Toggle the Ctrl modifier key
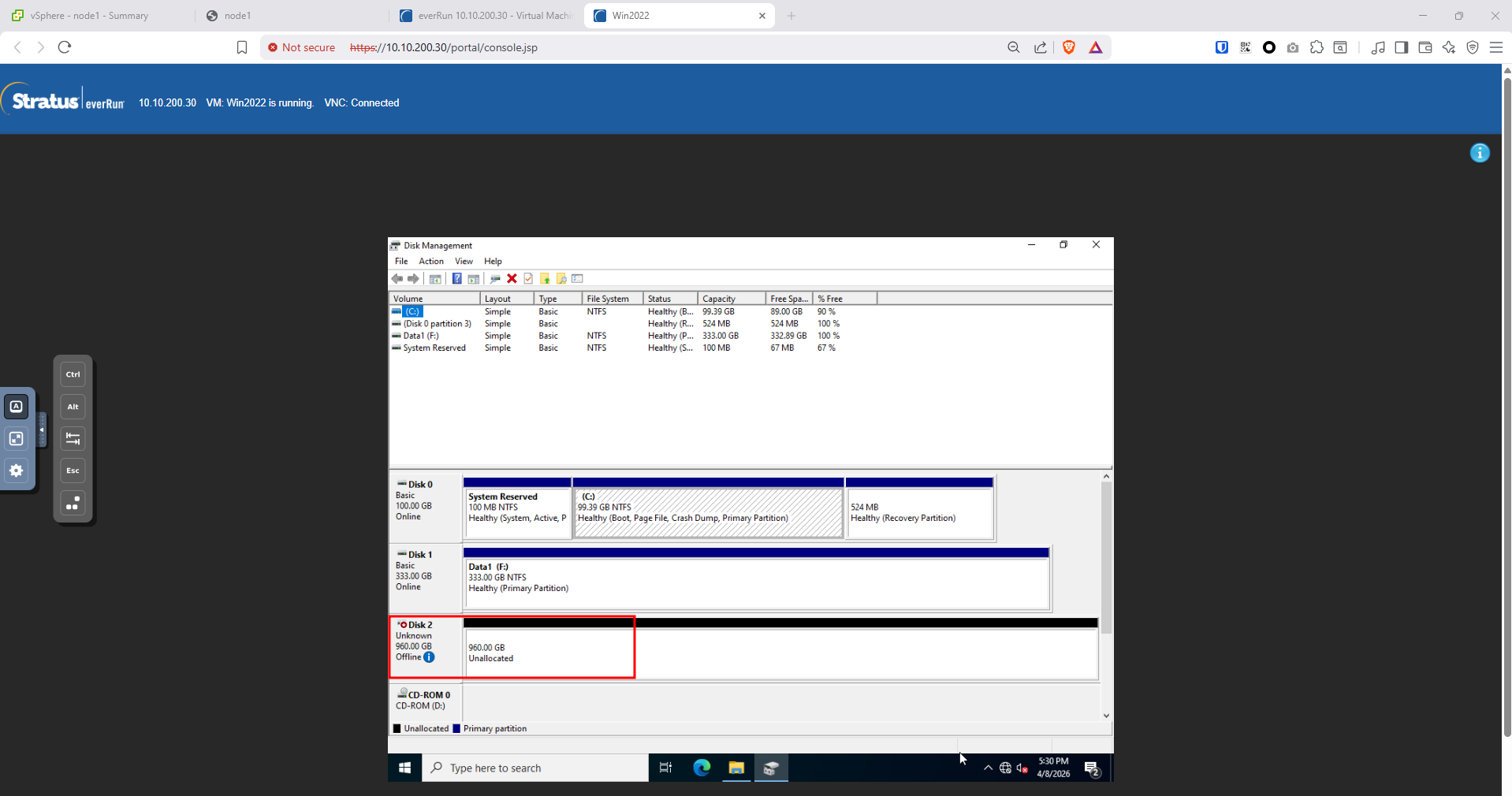 pos(73,374)
